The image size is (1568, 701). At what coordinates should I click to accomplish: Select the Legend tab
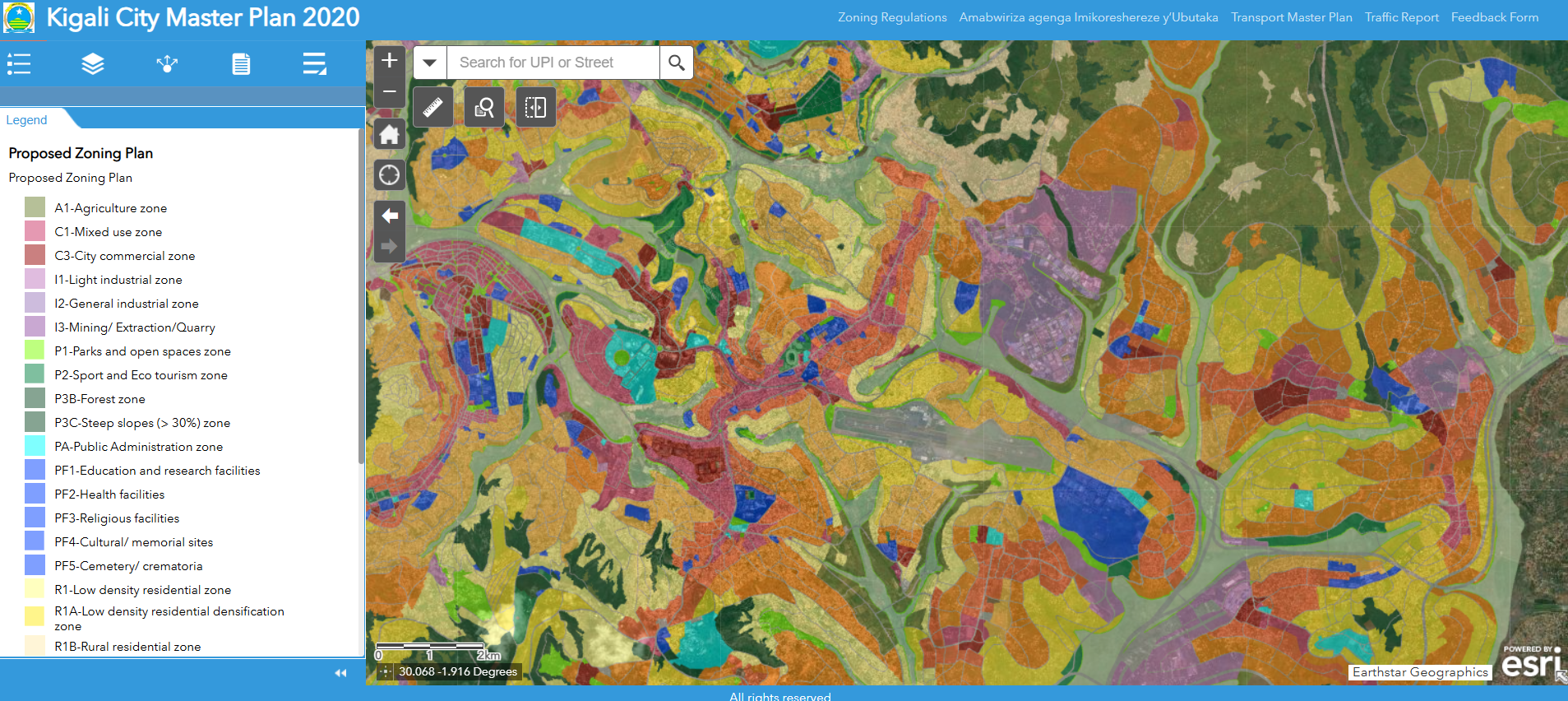pyautogui.click(x=26, y=120)
